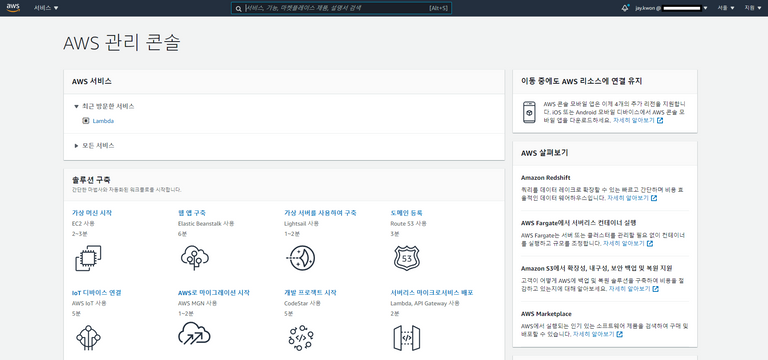Click the 'AWS MGN 사용' text
768x360 pixels.
(198, 303)
